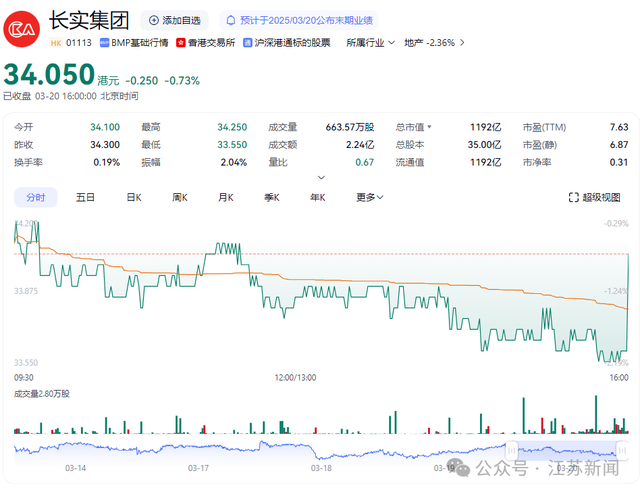Click the 成交量 value 663.57万股

click(x=350, y=127)
